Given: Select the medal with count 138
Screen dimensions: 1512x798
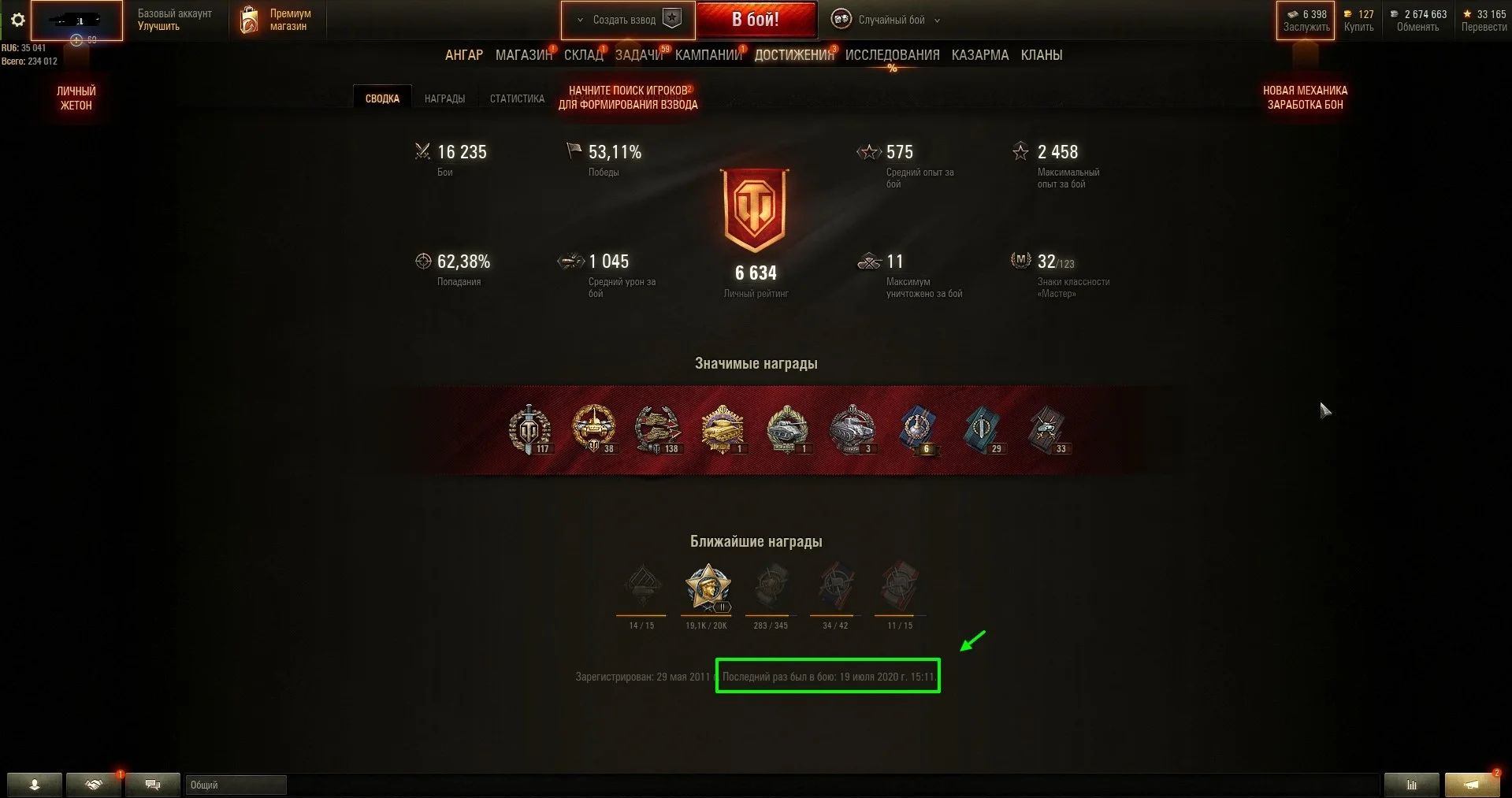Looking at the screenshot, I should click(x=658, y=430).
